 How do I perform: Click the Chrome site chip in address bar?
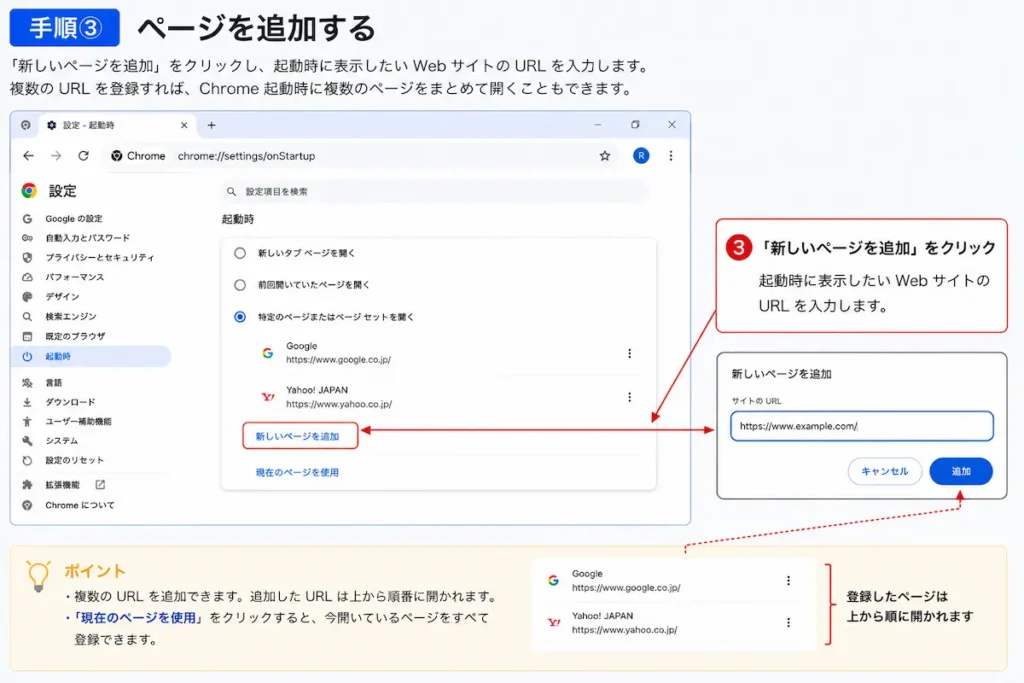(x=138, y=156)
